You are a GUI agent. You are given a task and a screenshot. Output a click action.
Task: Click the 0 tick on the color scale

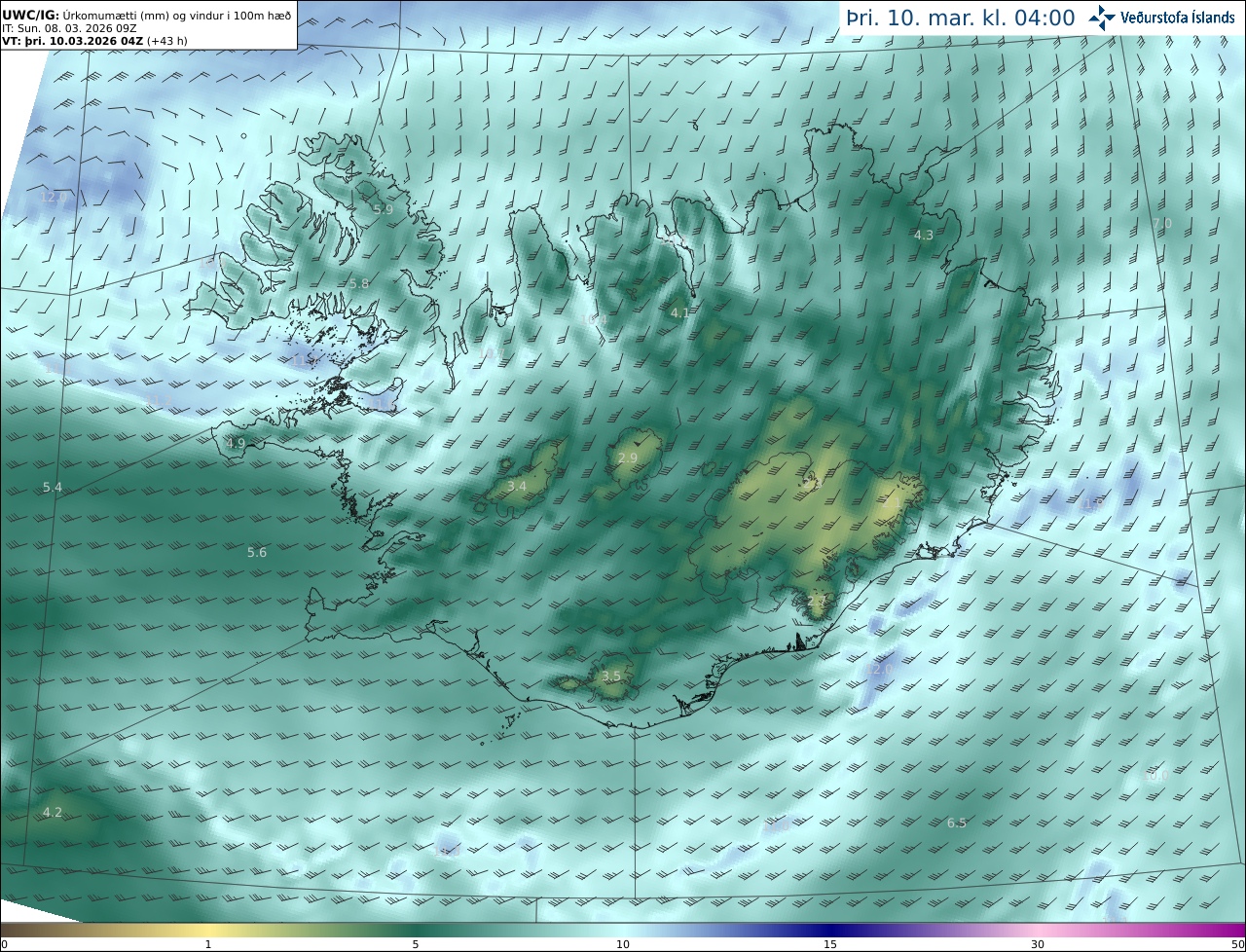coord(4,944)
